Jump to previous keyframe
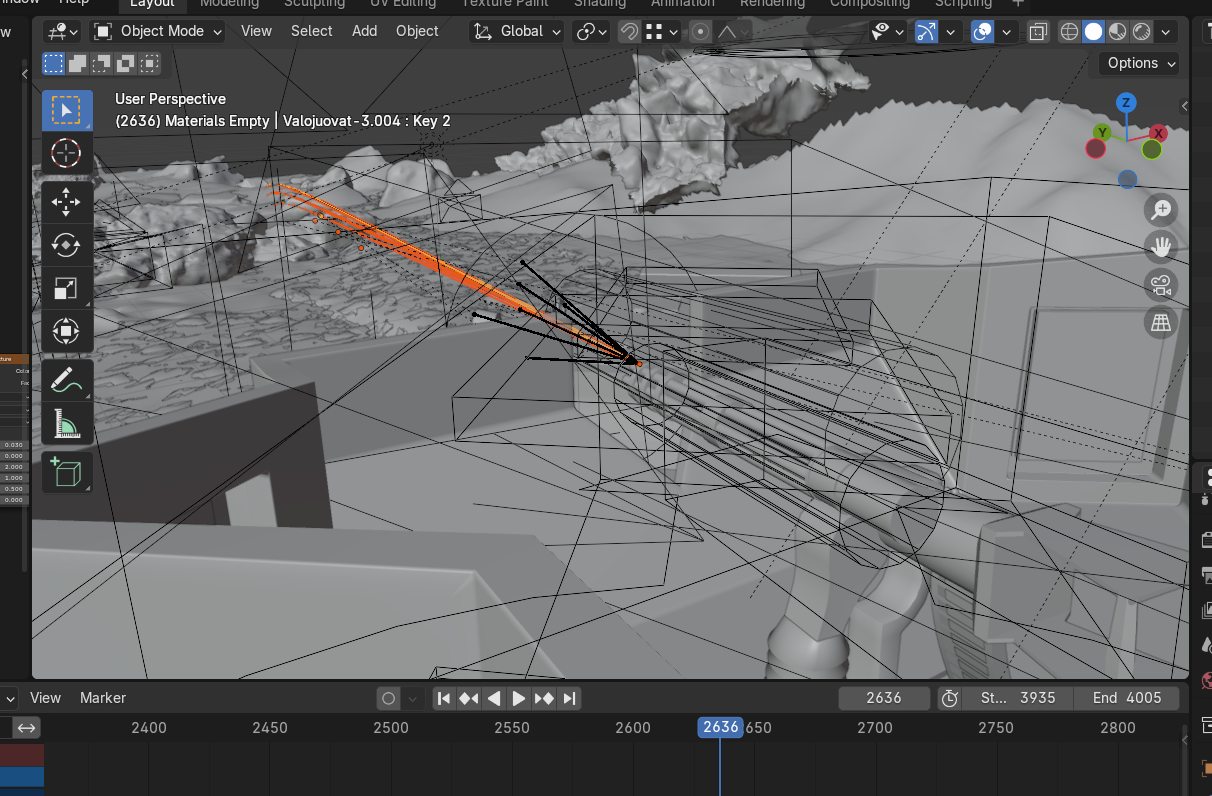The width and height of the screenshot is (1212, 796). point(469,698)
